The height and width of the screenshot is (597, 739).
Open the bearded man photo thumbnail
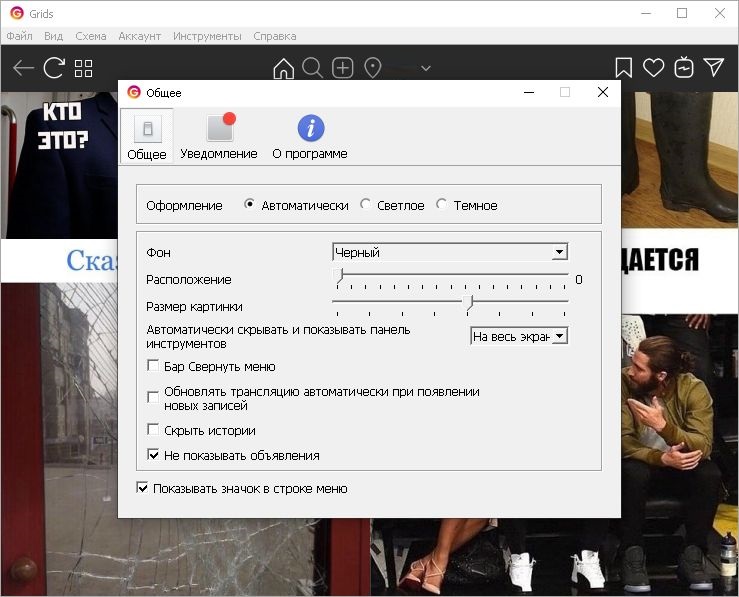click(x=680, y=415)
